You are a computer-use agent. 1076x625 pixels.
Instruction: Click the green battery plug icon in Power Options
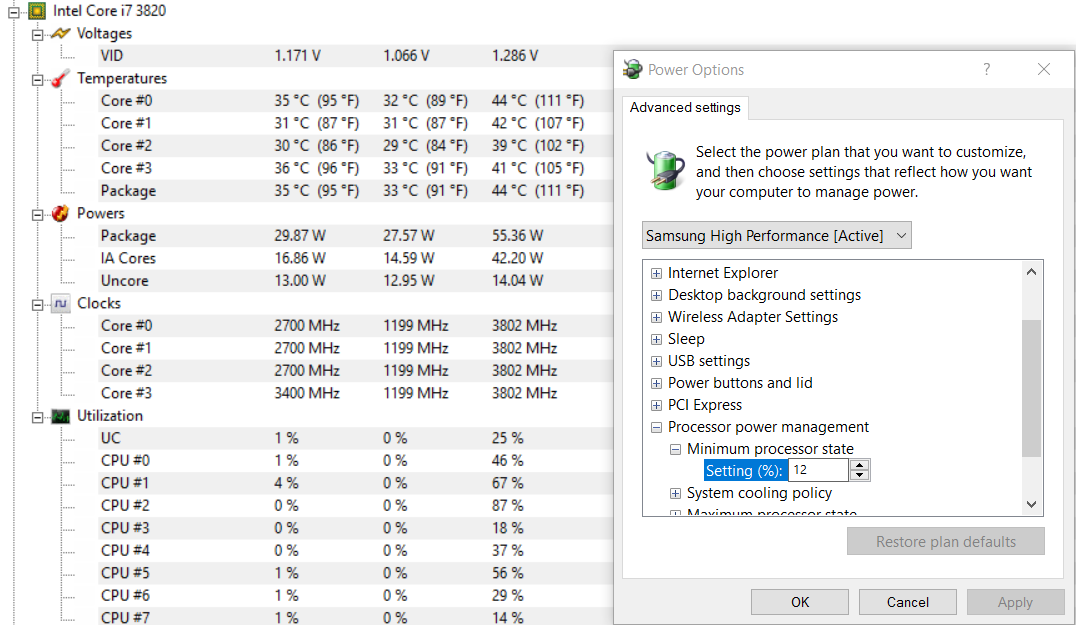665,170
